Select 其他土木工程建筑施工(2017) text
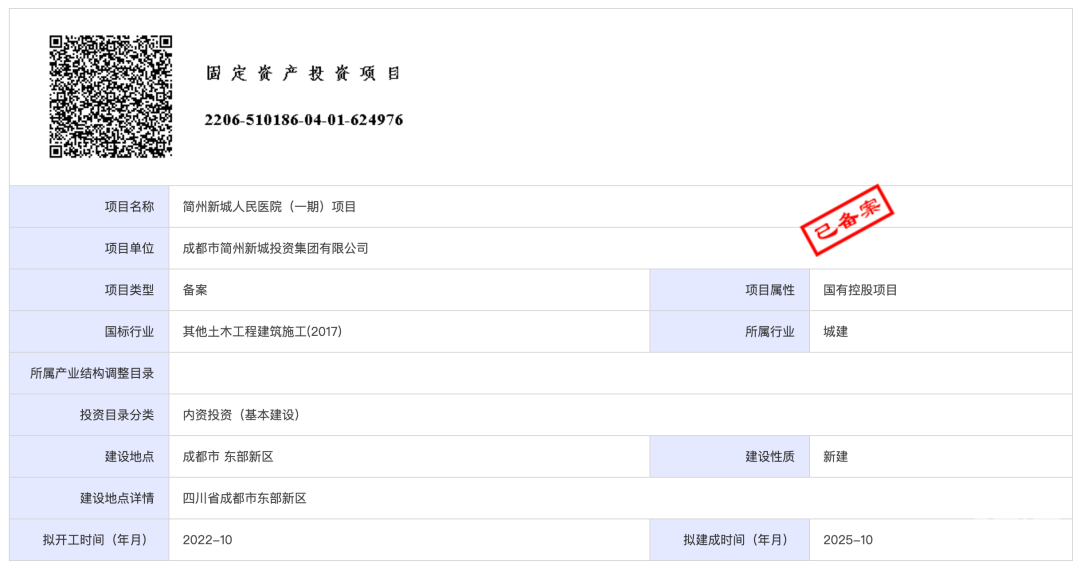Image resolution: width=1080 pixels, height=569 pixels. click(x=262, y=331)
